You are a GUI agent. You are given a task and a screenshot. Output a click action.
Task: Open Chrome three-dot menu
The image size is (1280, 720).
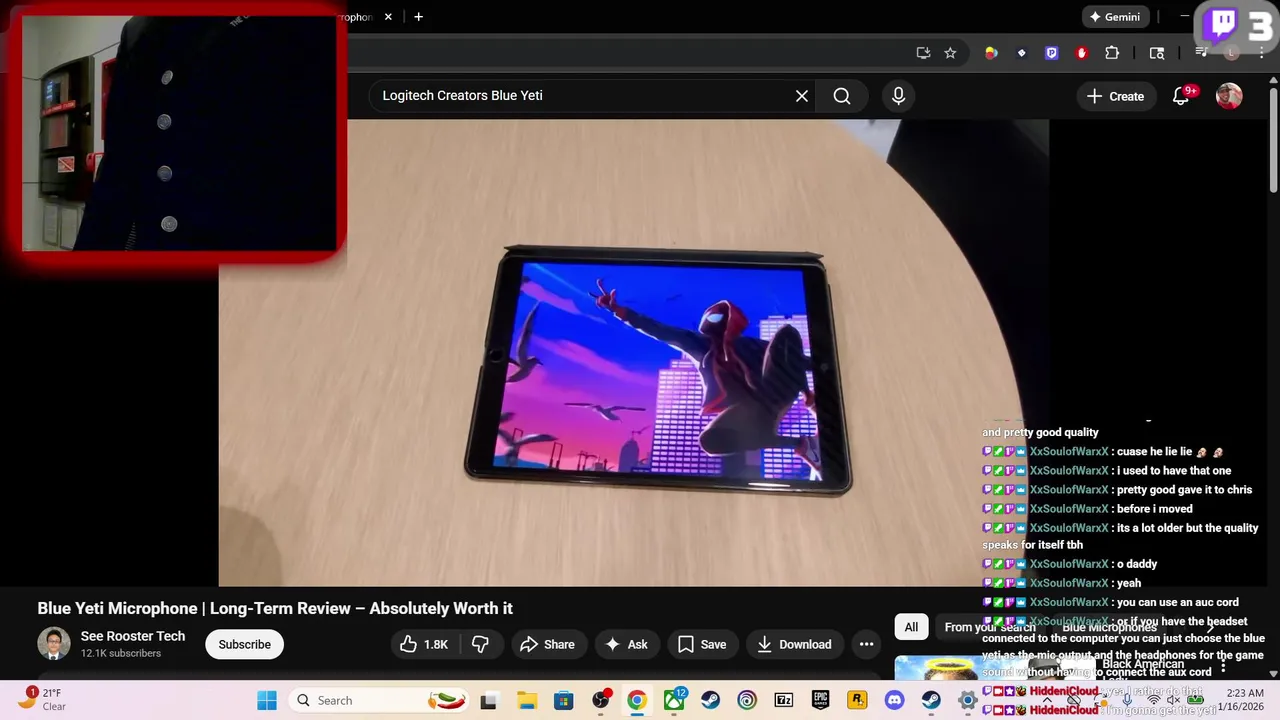coord(1263,53)
